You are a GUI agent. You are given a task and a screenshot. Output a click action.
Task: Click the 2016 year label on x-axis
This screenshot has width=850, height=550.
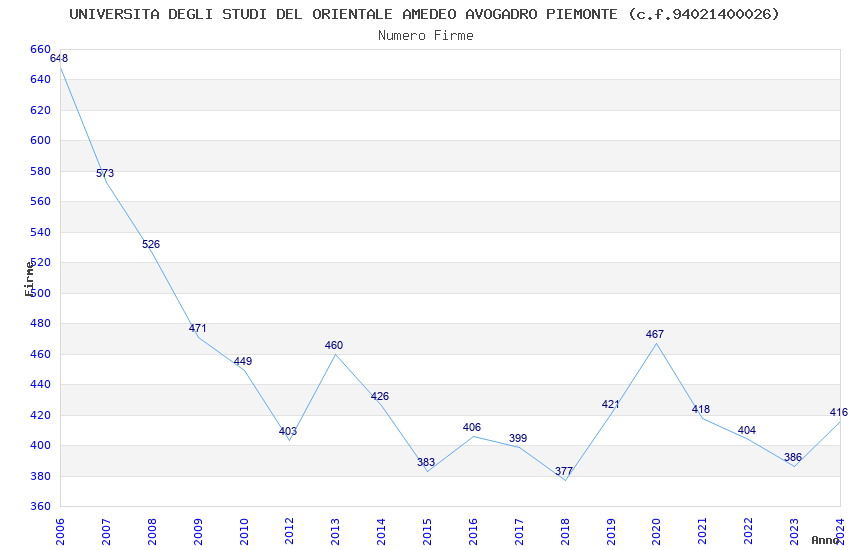(473, 531)
